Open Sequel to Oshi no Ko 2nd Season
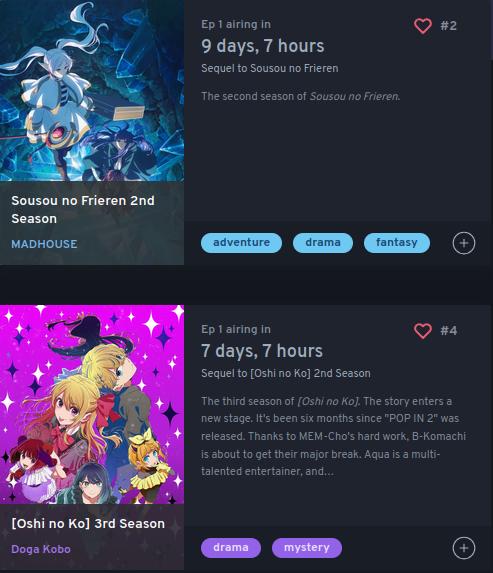Screen dimensions: 493x573 coord(286,373)
